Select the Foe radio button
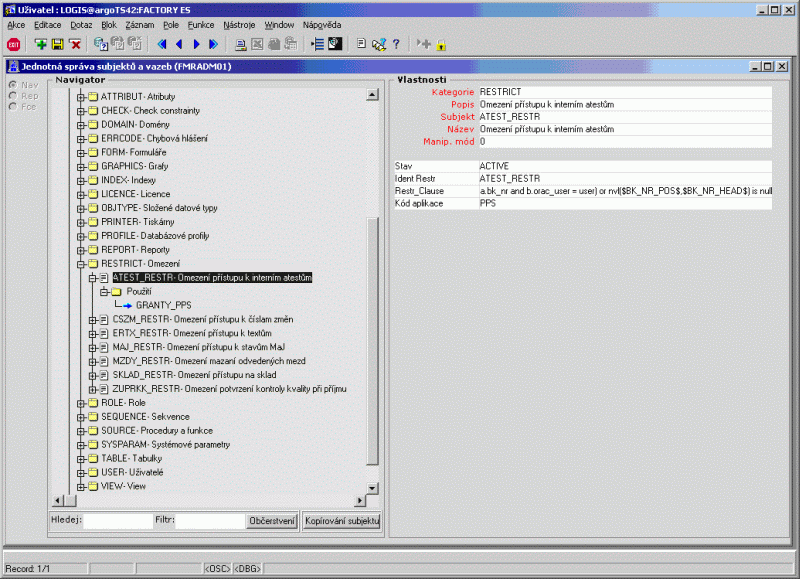Viewport: 800px width, 579px height. [13, 106]
